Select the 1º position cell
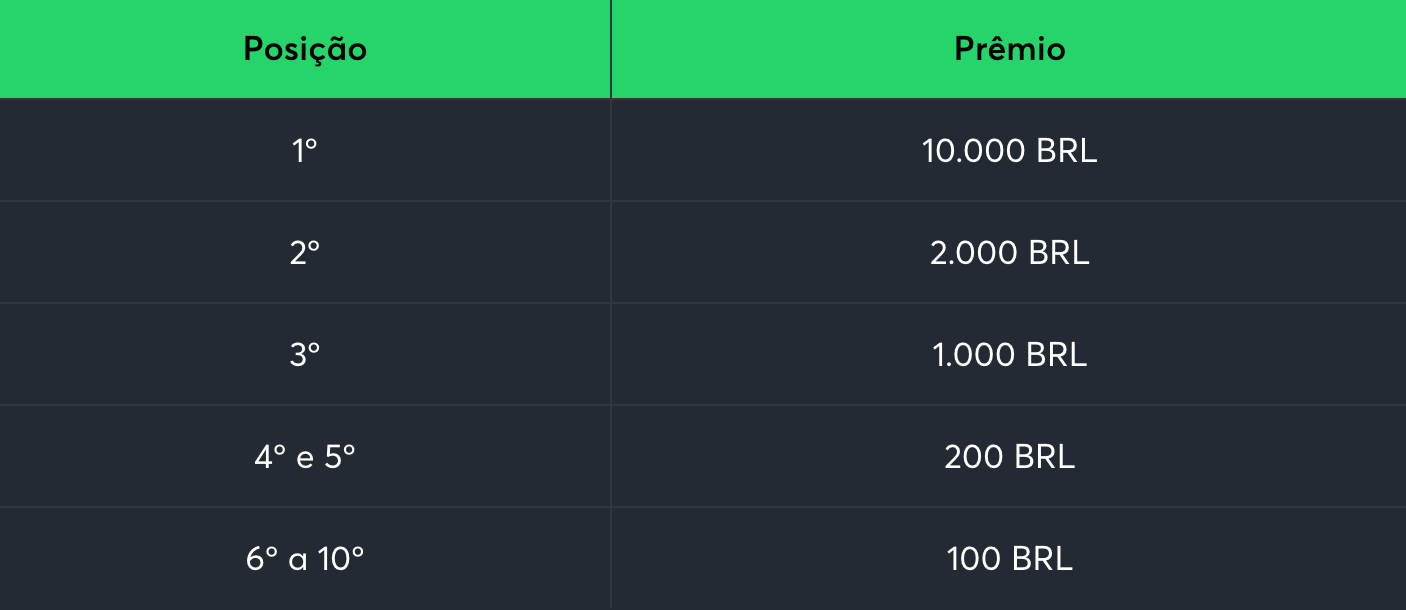 pyautogui.click(x=305, y=151)
